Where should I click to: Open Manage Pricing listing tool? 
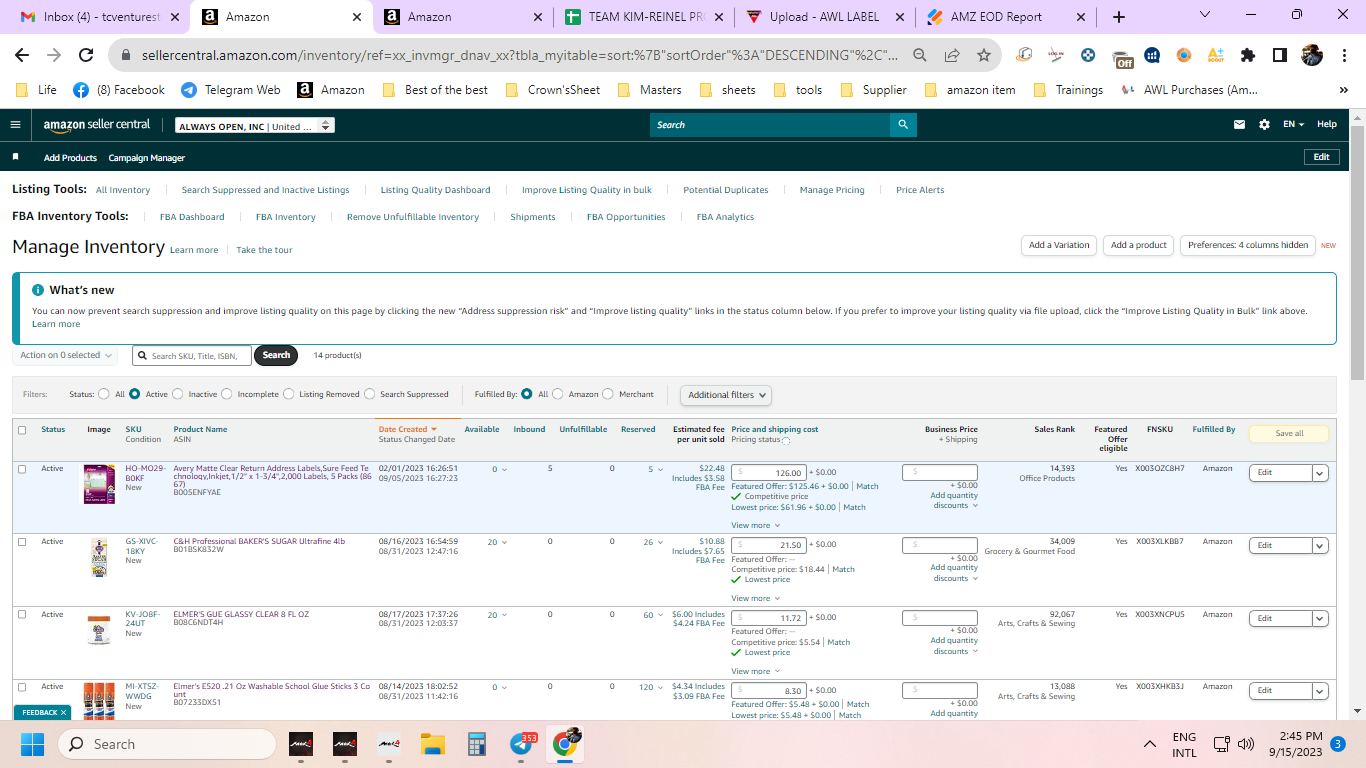(x=832, y=190)
